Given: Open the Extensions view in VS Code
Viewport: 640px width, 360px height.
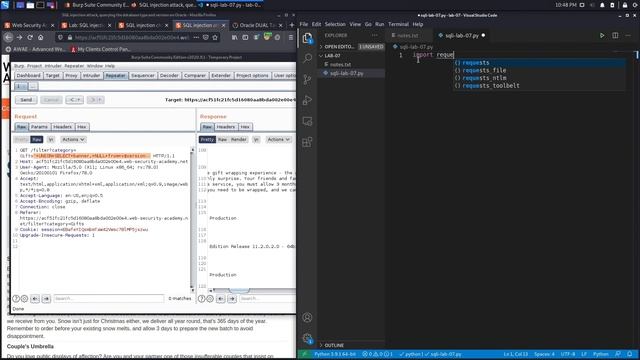Looking at the screenshot, I should point(307,142).
